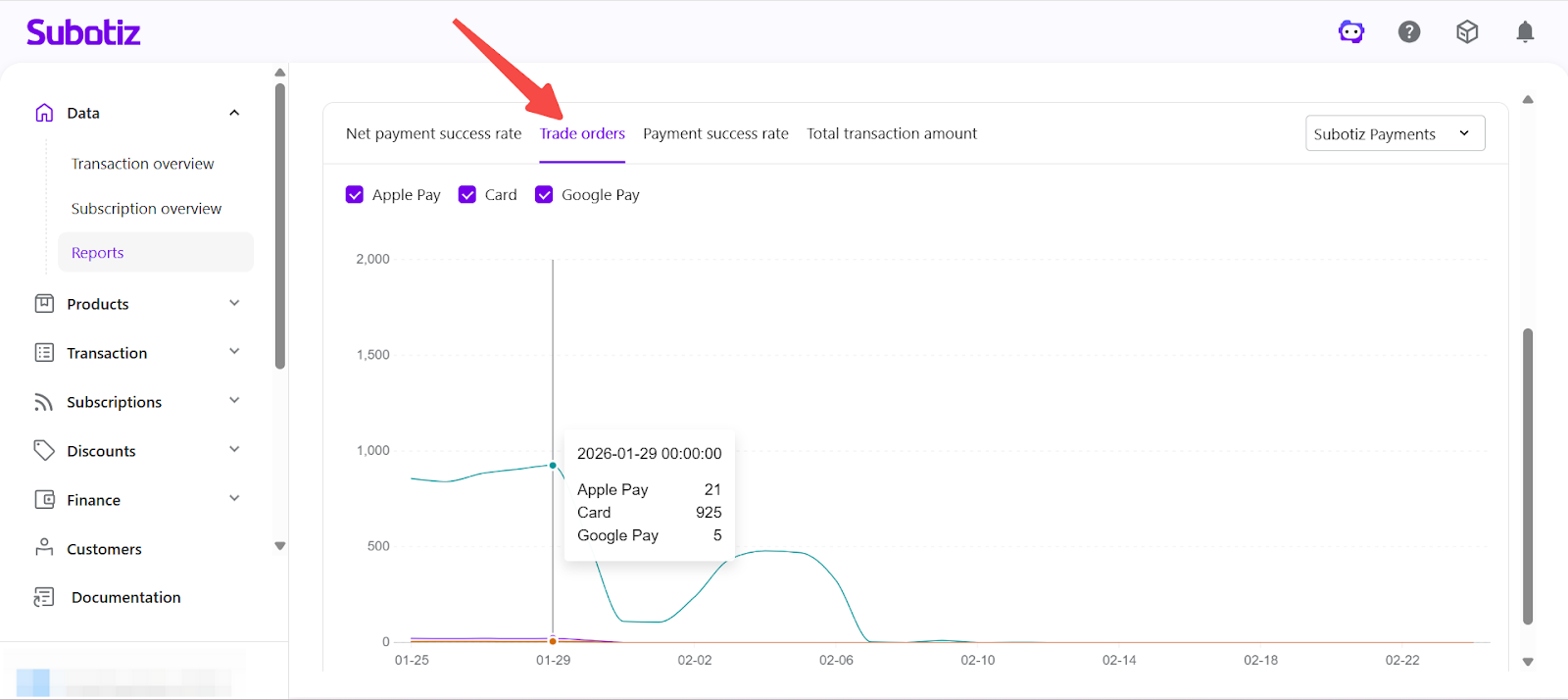Switch to Payment success rate tab

click(x=715, y=134)
